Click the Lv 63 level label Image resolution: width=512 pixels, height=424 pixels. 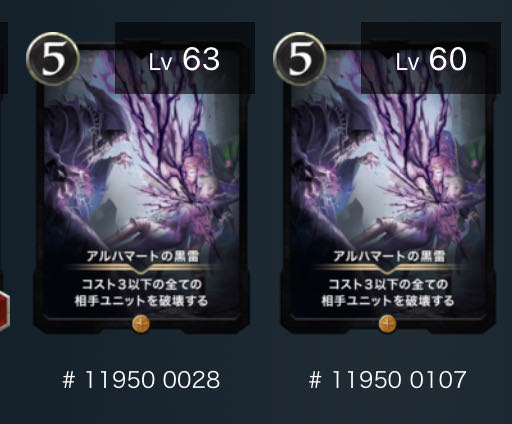pos(184,59)
